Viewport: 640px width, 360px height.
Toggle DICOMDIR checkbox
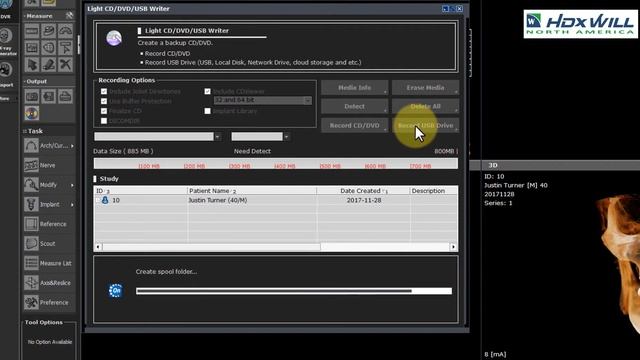click(104, 121)
